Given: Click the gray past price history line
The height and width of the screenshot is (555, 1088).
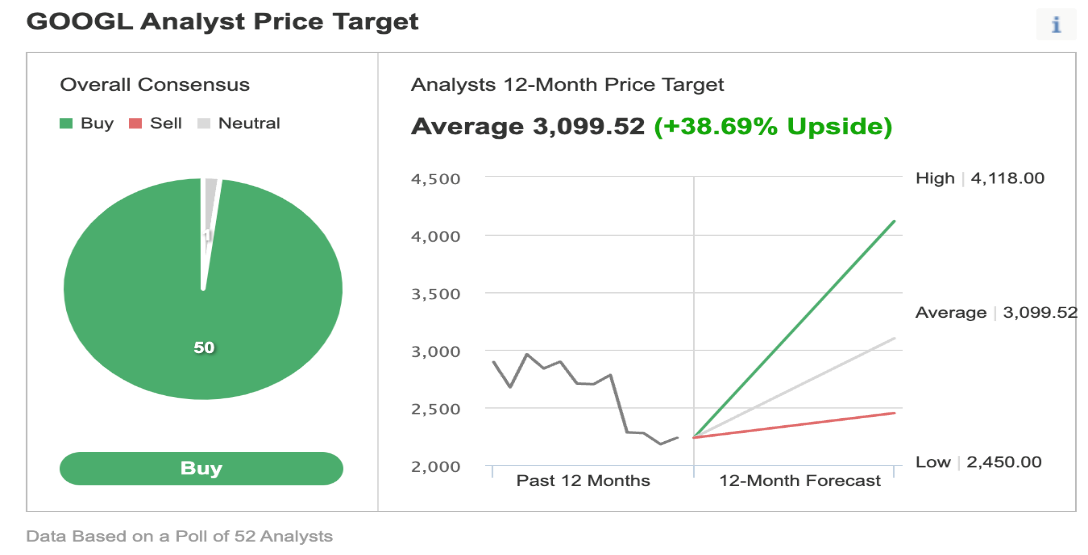Looking at the screenshot, I should point(585,399).
